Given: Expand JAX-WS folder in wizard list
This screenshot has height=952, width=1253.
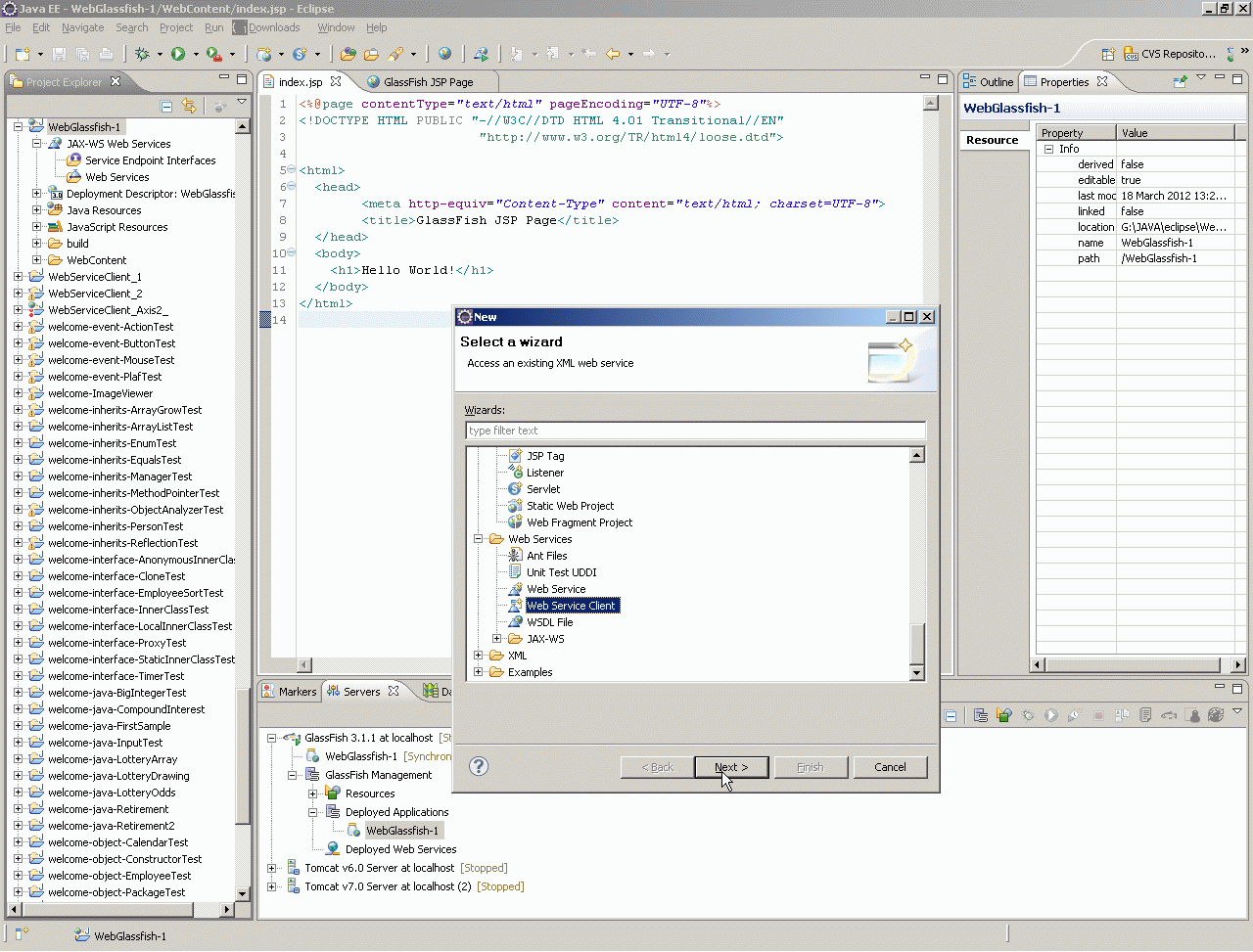Looking at the screenshot, I should [497, 639].
